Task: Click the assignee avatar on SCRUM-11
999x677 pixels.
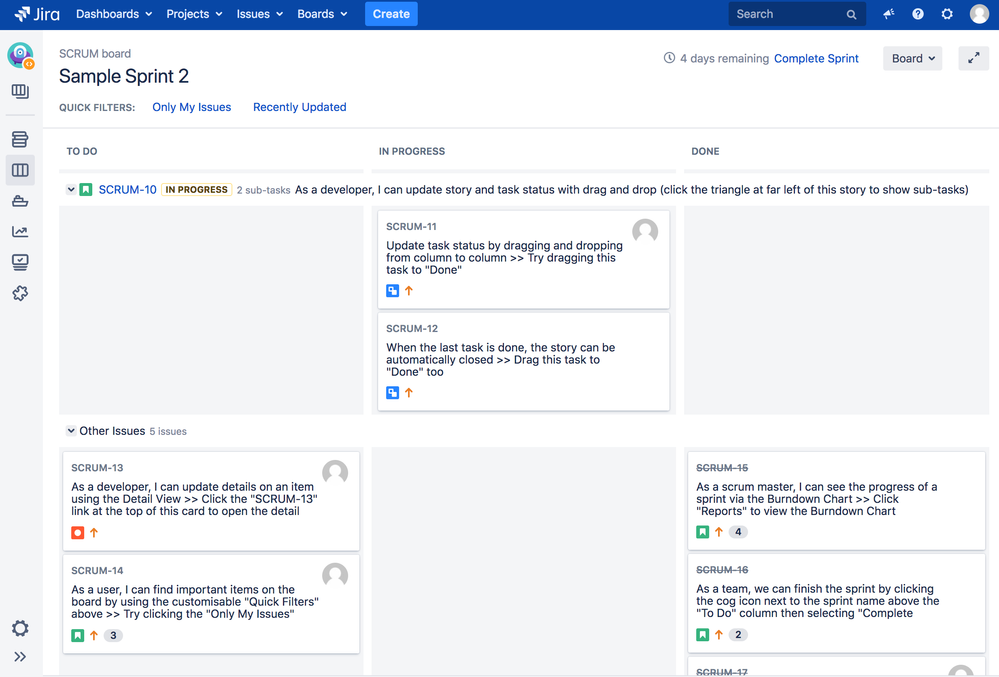Action: [x=645, y=231]
